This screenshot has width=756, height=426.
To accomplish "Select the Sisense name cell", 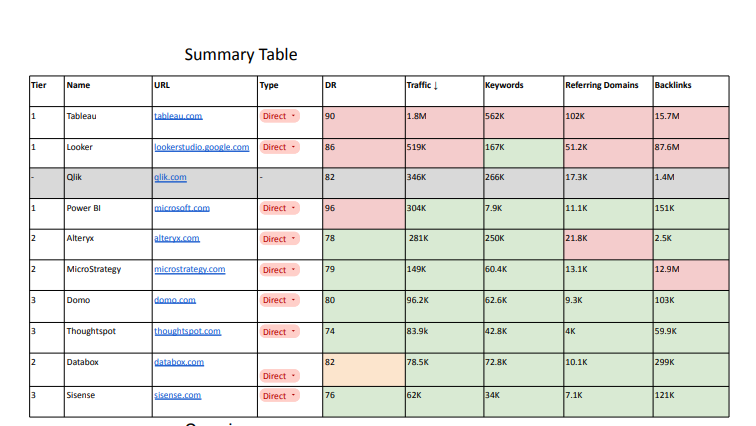I will click(x=108, y=402).
